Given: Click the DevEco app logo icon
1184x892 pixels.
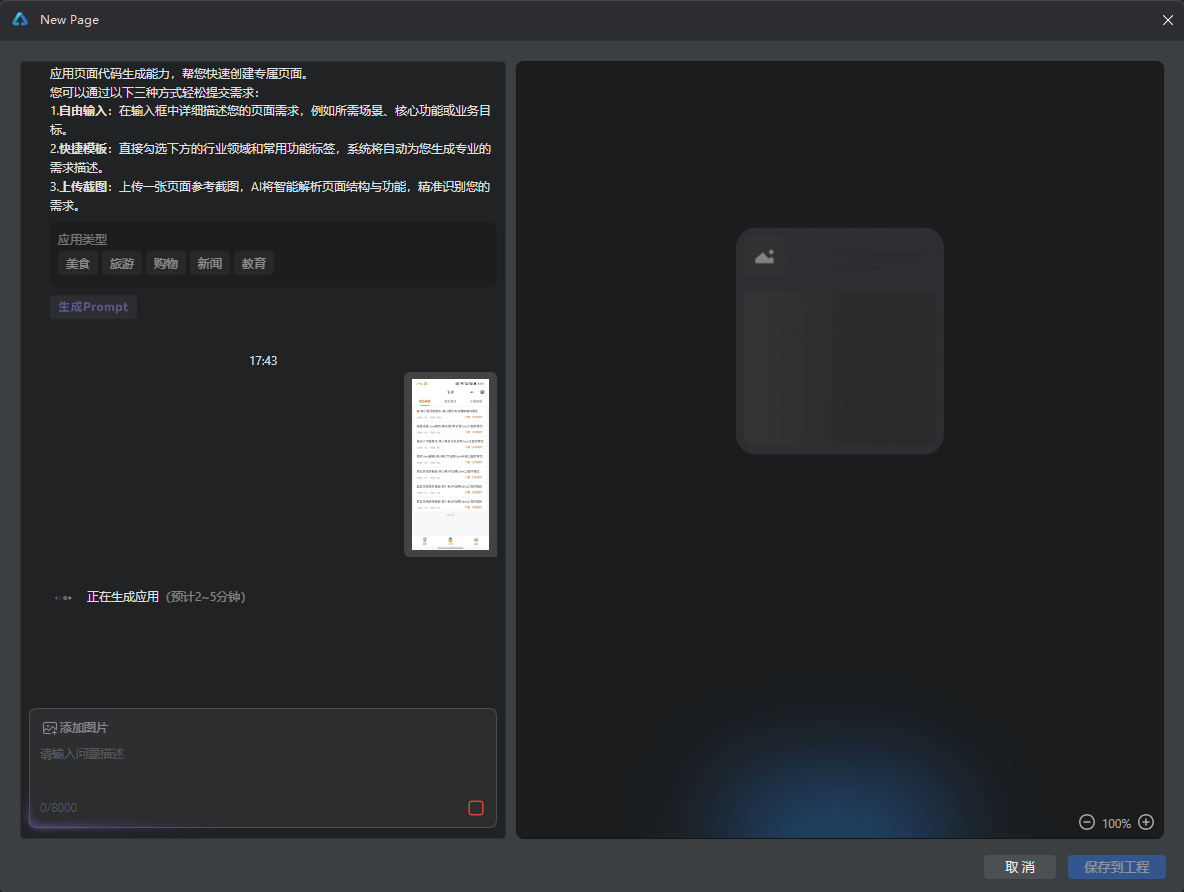Looking at the screenshot, I should [20, 20].
